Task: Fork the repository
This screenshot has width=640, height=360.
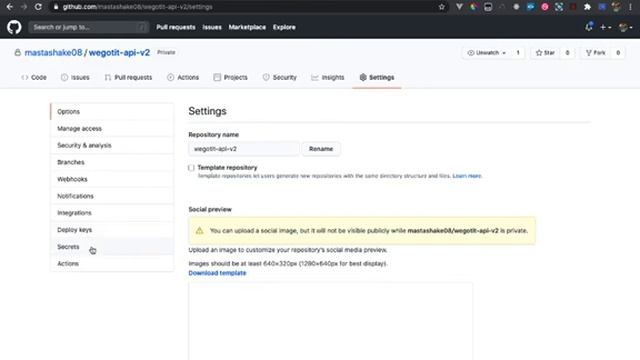Action: tap(596, 53)
